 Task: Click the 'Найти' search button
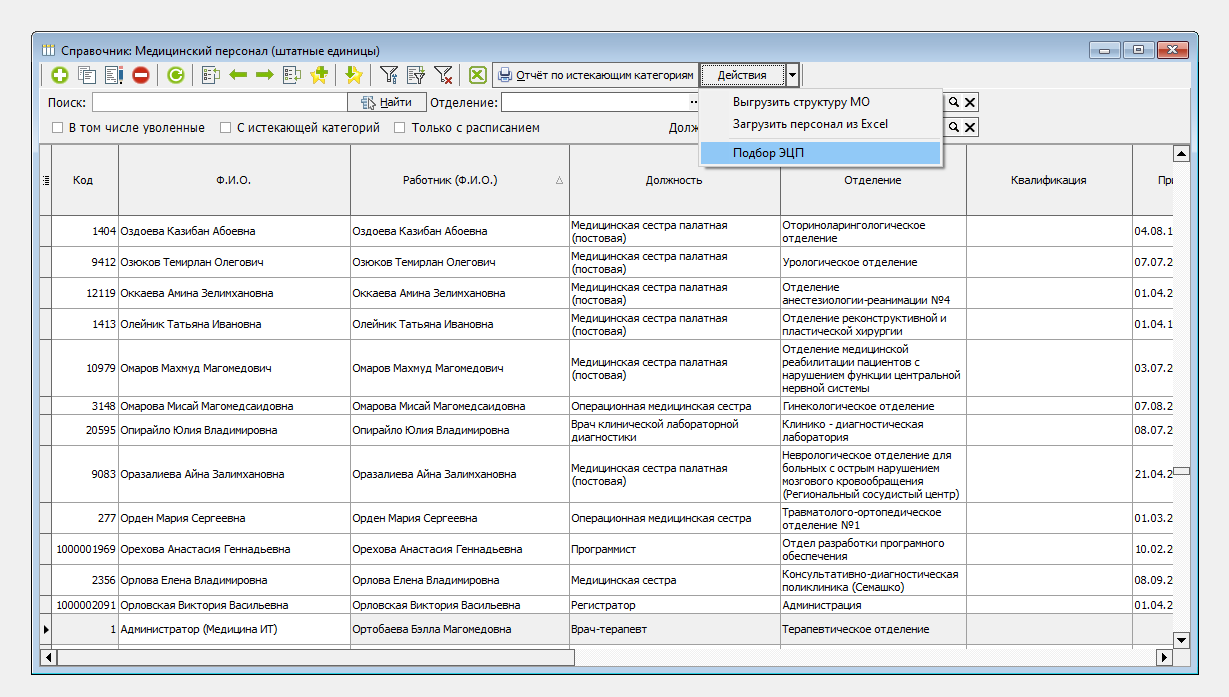pyautogui.click(x=385, y=102)
